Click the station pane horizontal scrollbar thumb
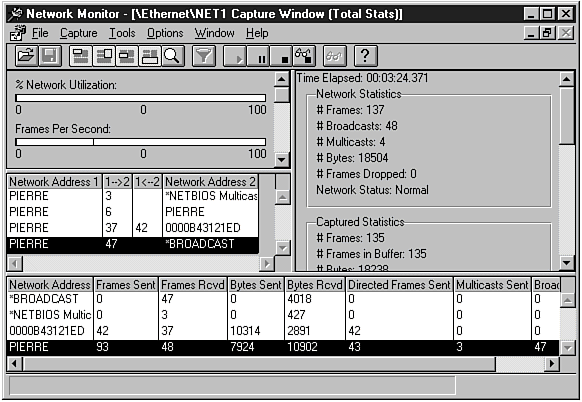Viewport: 582px width, 402px height. [x=259, y=363]
